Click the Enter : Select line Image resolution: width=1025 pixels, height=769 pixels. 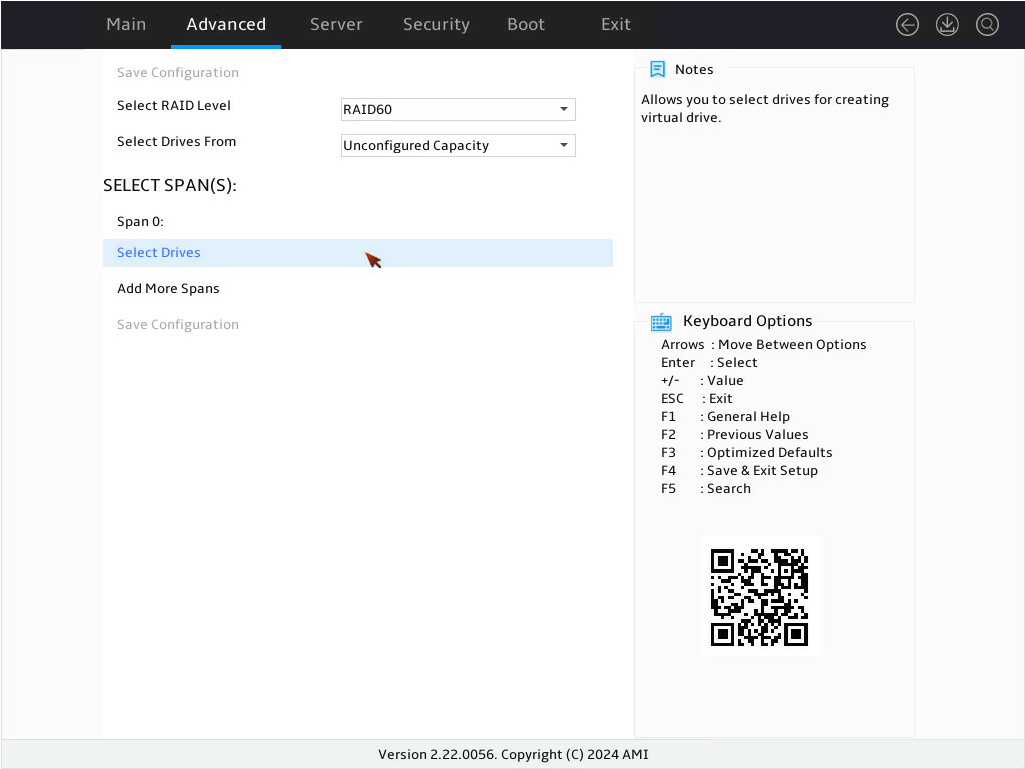[709, 363]
